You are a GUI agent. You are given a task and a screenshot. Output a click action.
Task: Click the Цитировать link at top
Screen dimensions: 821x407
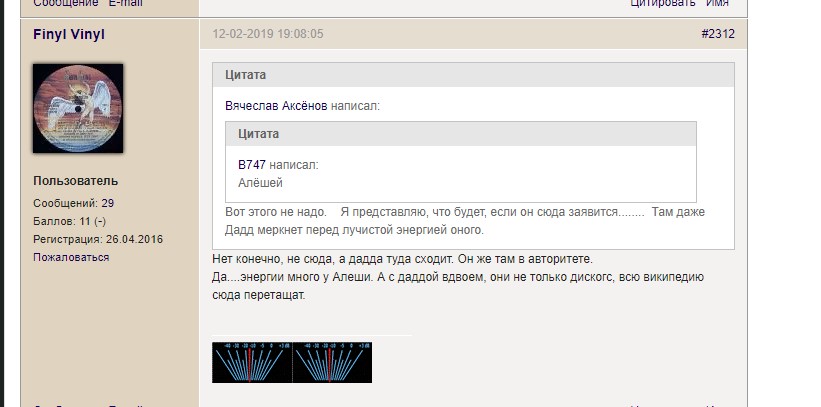pos(662,4)
